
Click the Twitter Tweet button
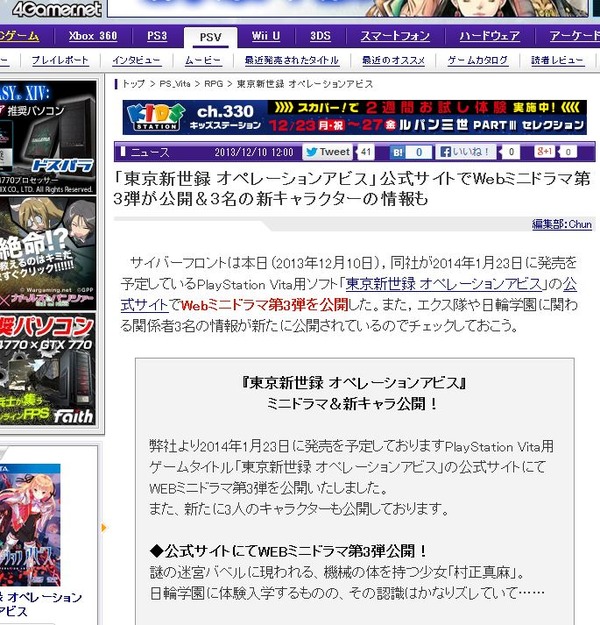click(x=327, y=152)
